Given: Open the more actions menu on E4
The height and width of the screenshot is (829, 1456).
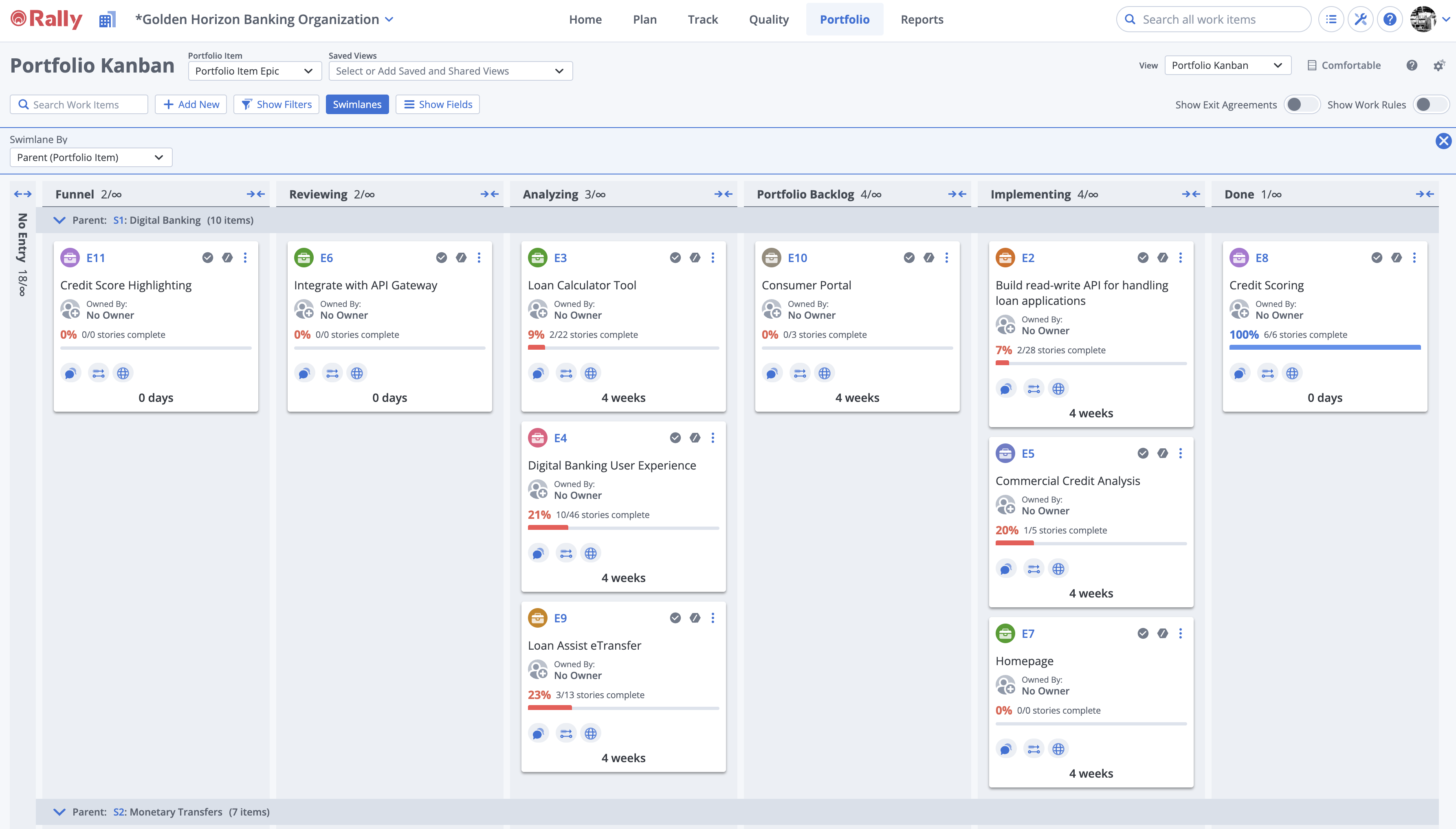Looking at the screenshot, I should (713, 438).
